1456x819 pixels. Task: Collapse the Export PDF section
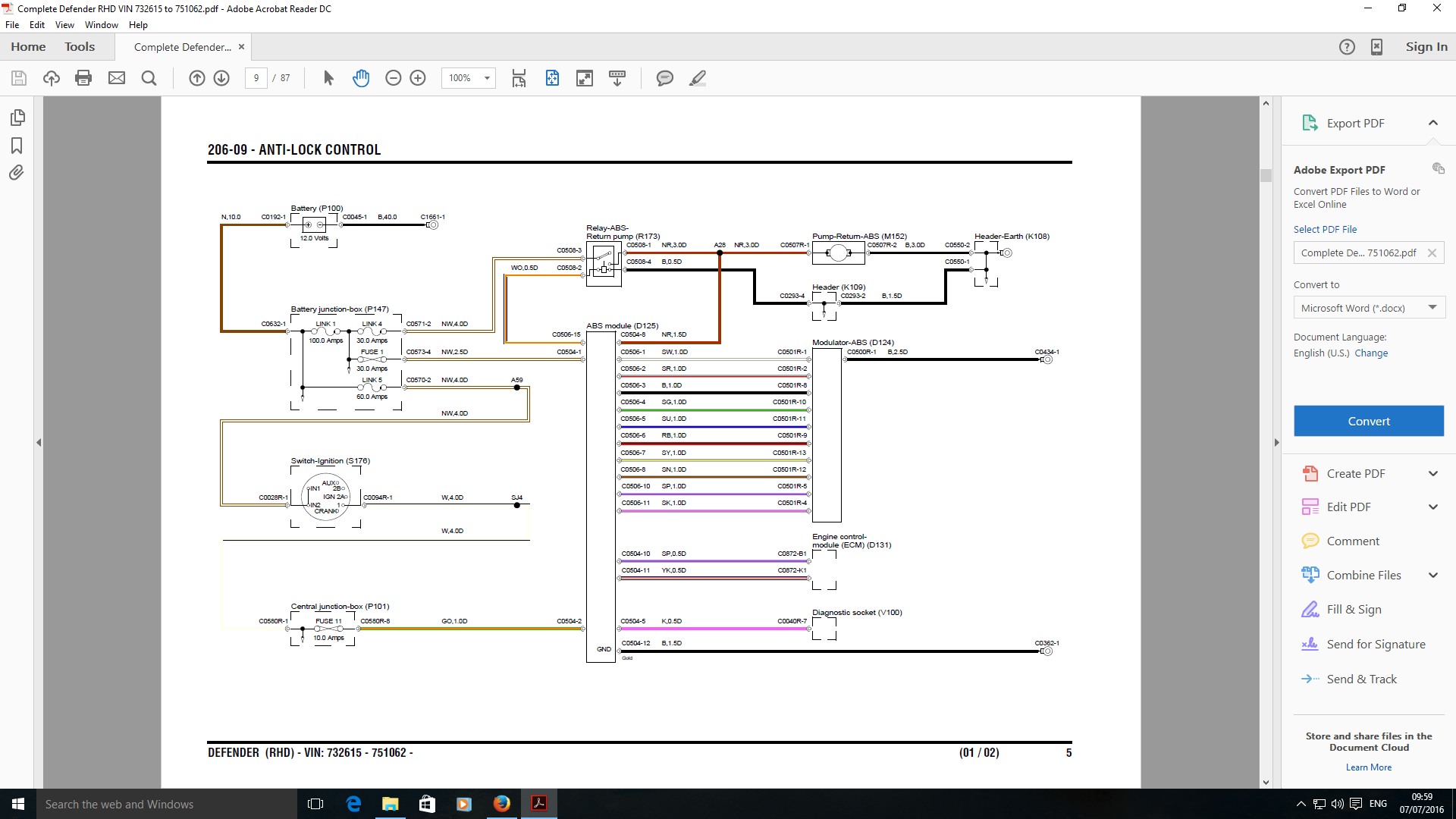(1433, 123)
